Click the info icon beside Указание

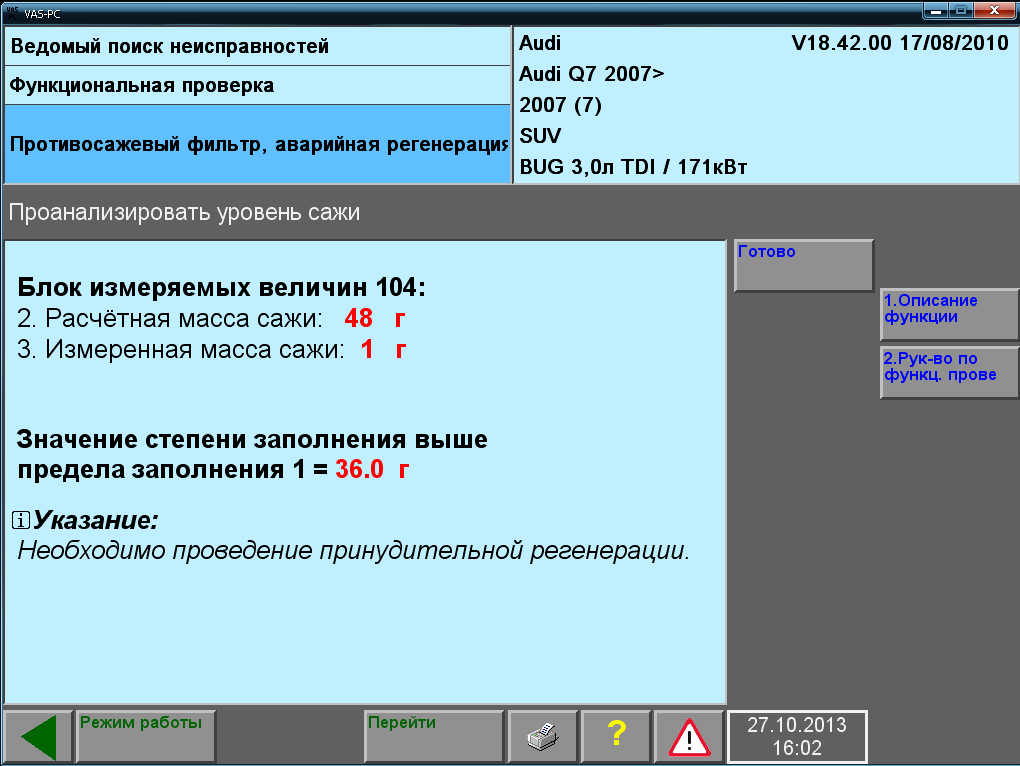click(x=21, y=520)
